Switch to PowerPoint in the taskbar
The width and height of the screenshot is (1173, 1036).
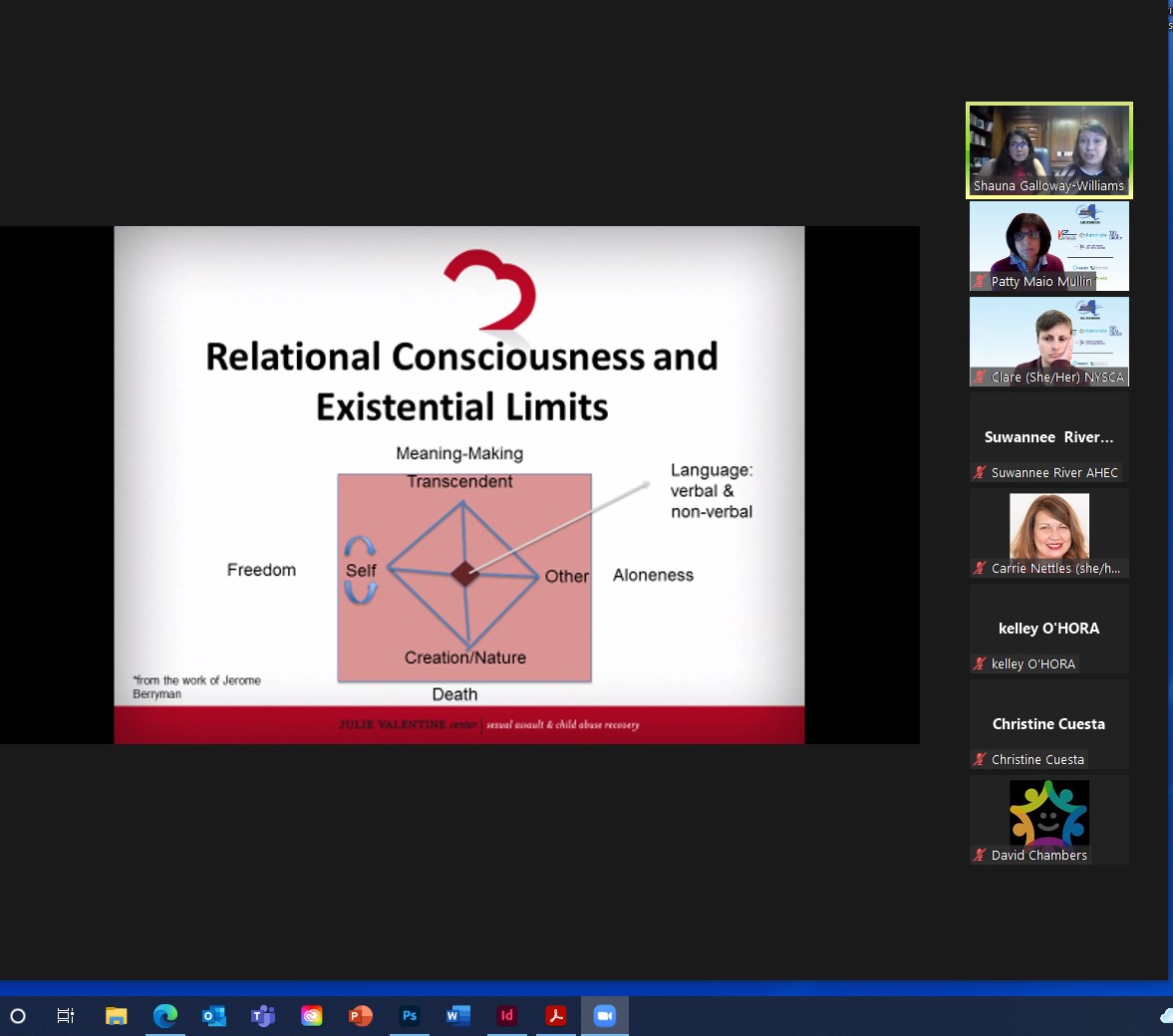(x=361, y=1015)
